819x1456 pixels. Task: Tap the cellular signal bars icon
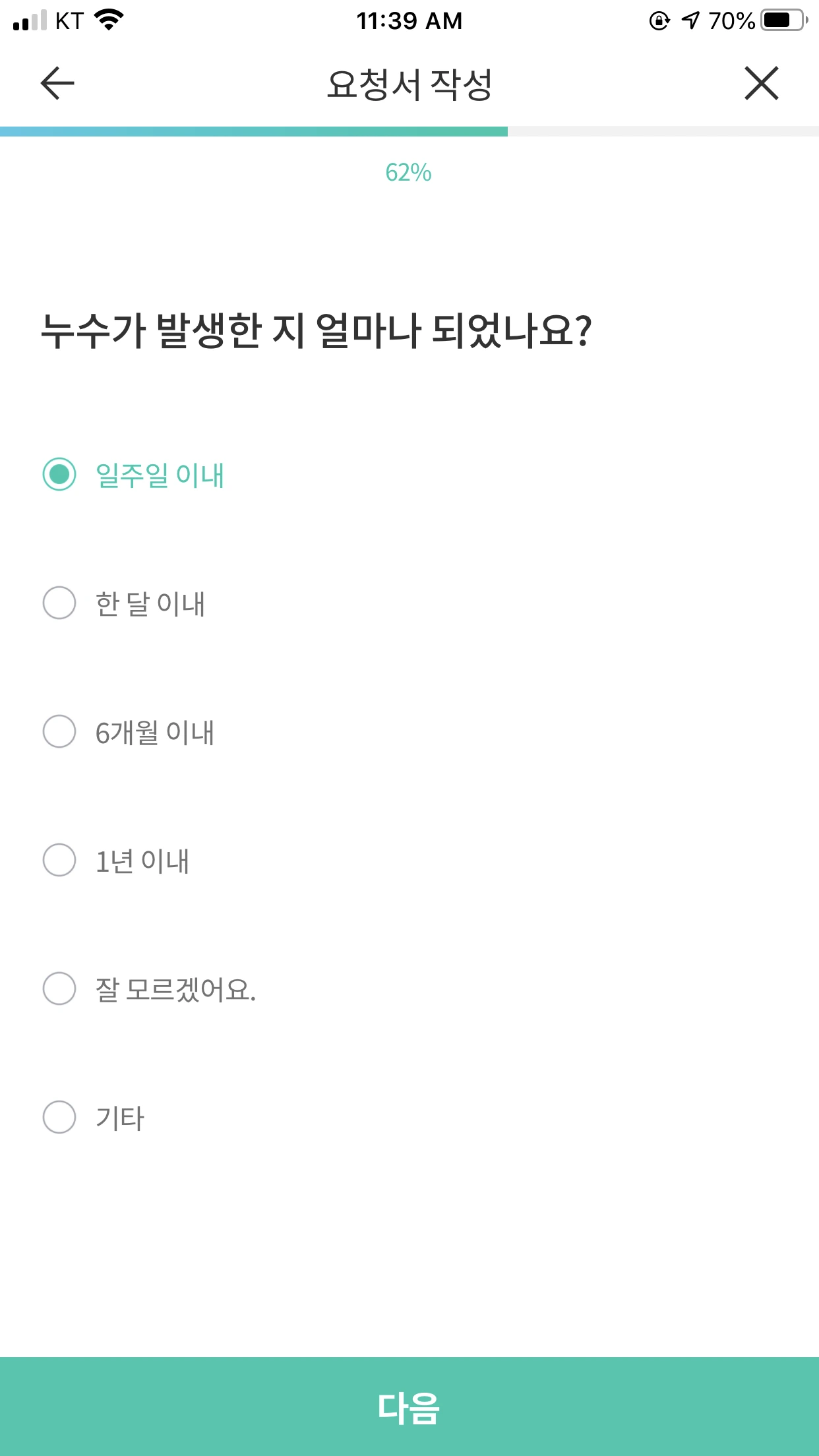pyautogui.click(x=30, y=20)
